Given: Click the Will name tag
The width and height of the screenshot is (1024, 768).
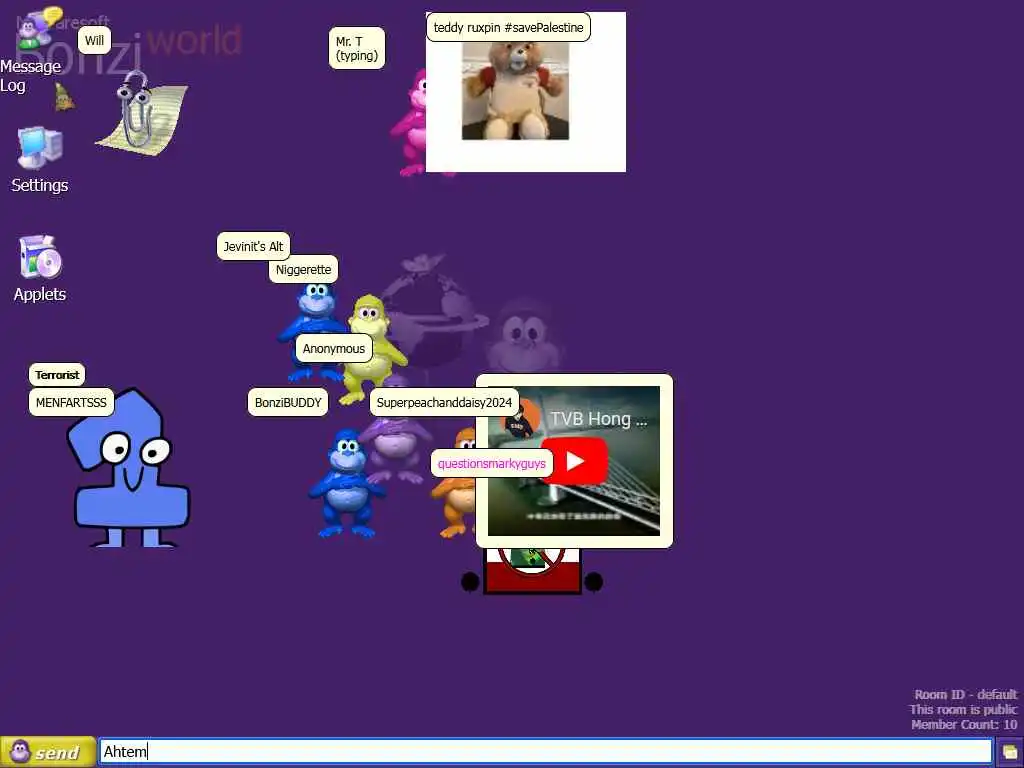Looking at the screenshot, I should [x=94, y=40].
